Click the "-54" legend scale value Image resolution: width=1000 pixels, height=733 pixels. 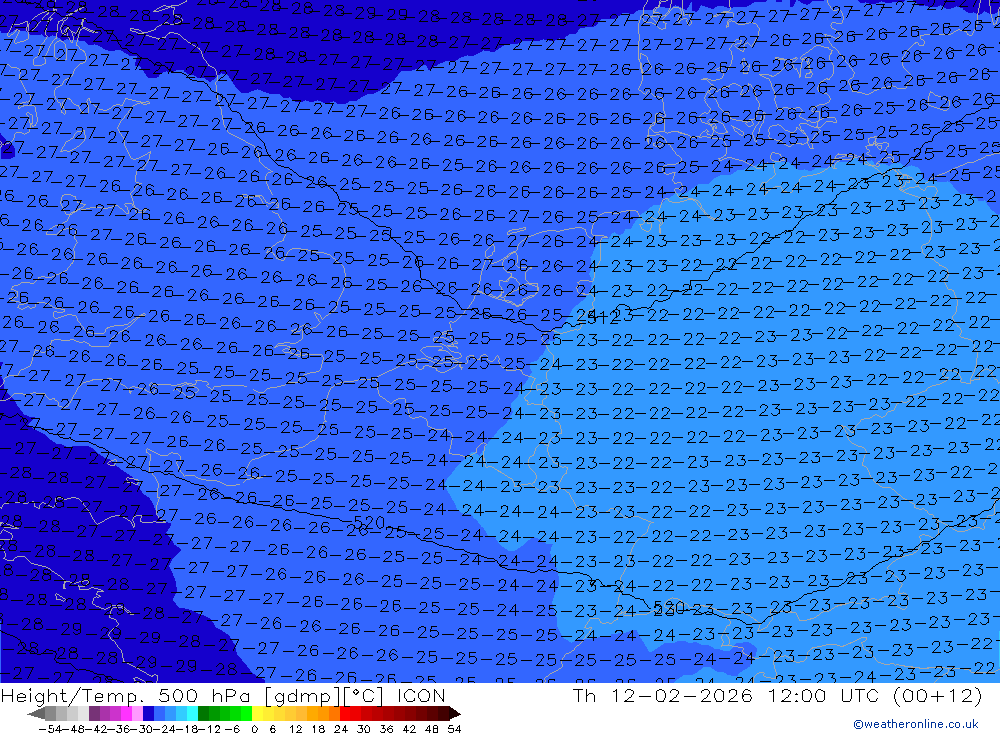pyautogui.click(x=50, y=729)
